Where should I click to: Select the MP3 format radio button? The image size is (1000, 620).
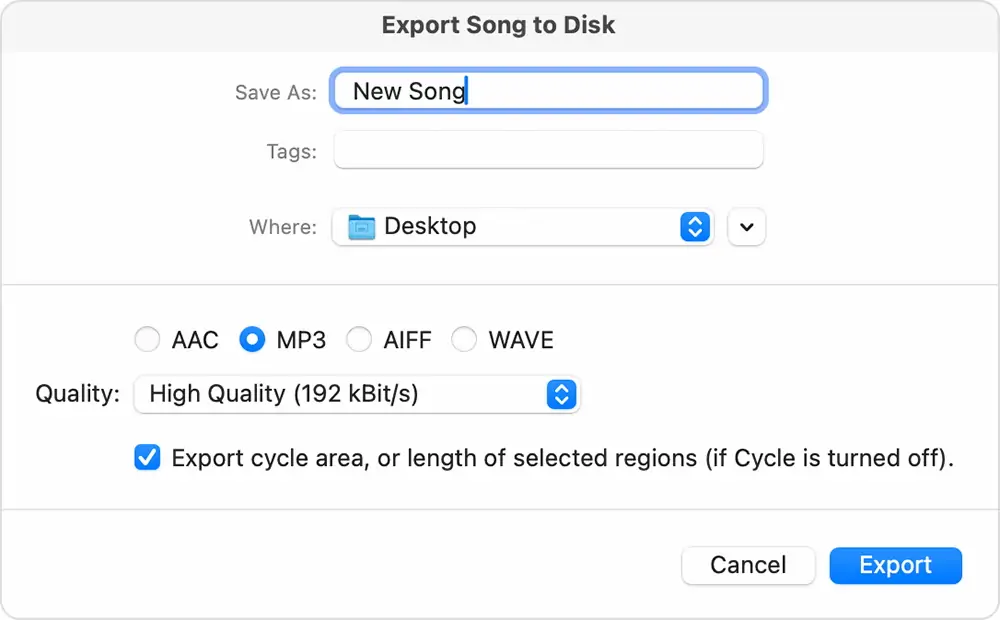pyautogui.click(x=251, y=340)
